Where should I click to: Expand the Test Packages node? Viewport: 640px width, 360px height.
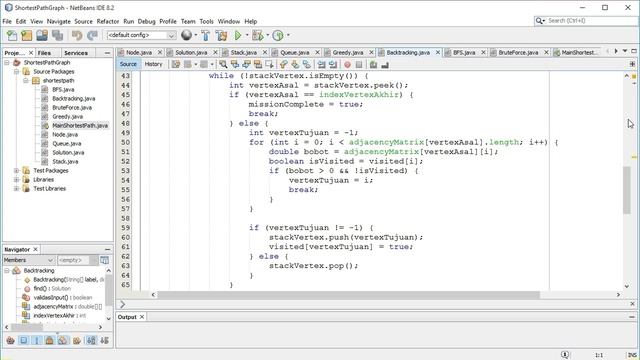pos(16,171)
